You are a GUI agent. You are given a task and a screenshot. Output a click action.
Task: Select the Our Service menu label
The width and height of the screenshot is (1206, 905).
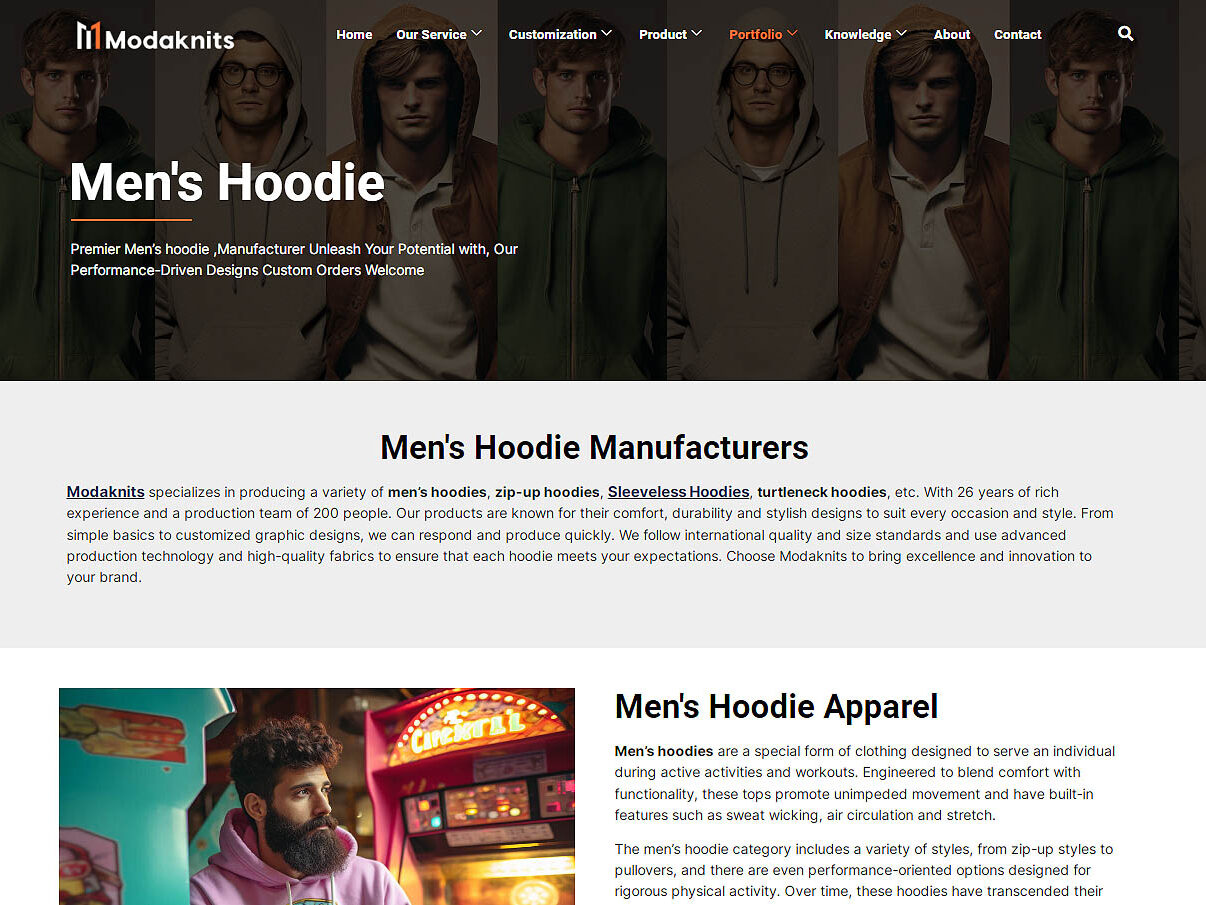point(431,34)
